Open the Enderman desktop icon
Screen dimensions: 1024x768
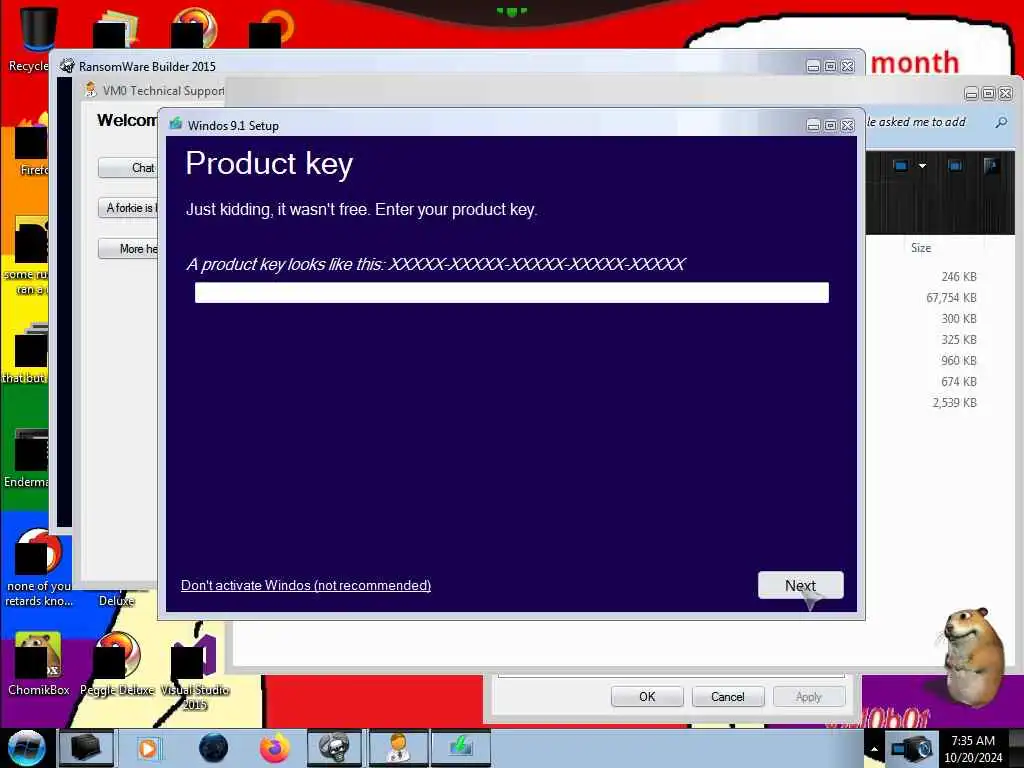(x=26, y=457)
